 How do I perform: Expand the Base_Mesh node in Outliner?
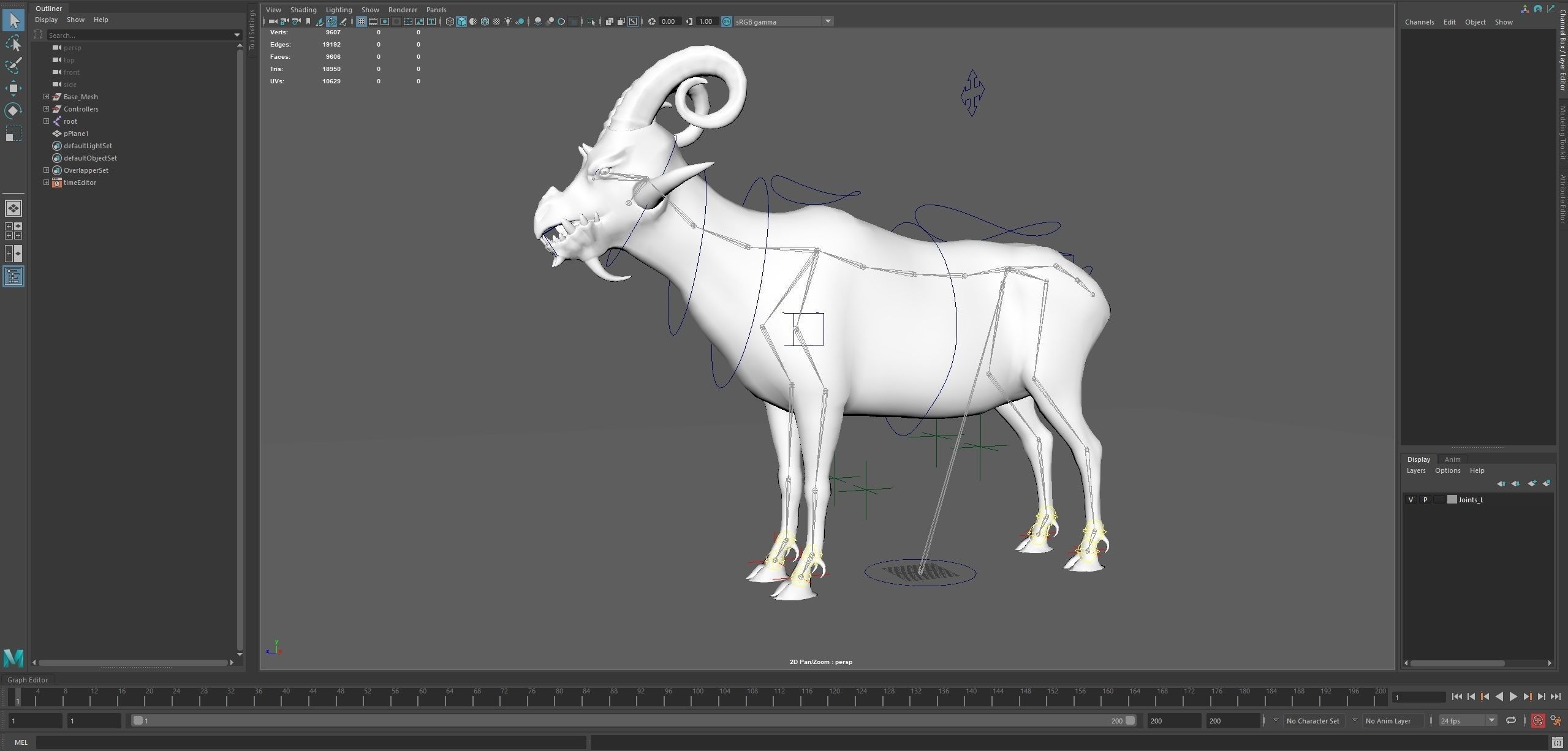coord(46,97)
